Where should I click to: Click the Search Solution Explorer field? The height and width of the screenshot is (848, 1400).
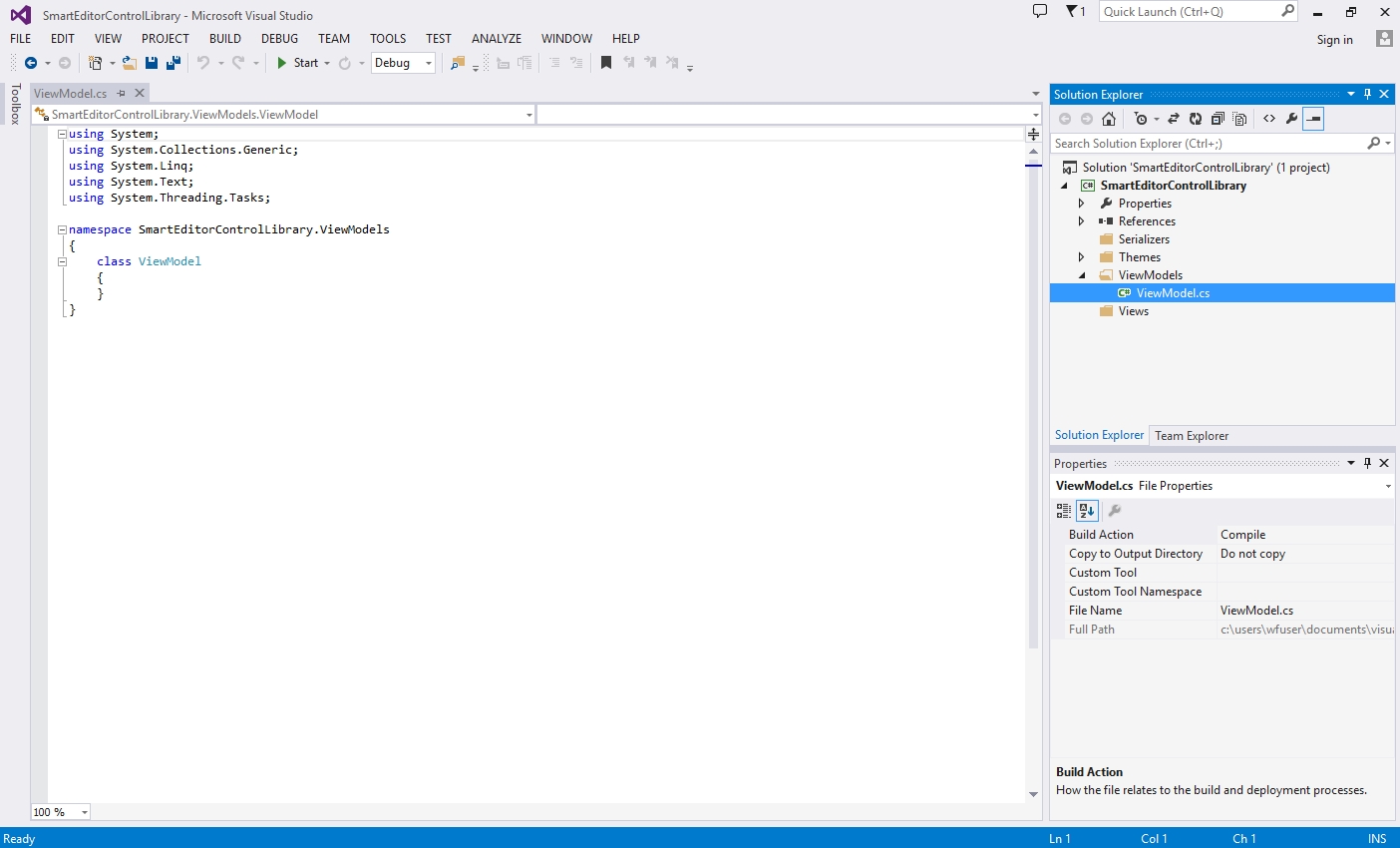[1207, 144]
